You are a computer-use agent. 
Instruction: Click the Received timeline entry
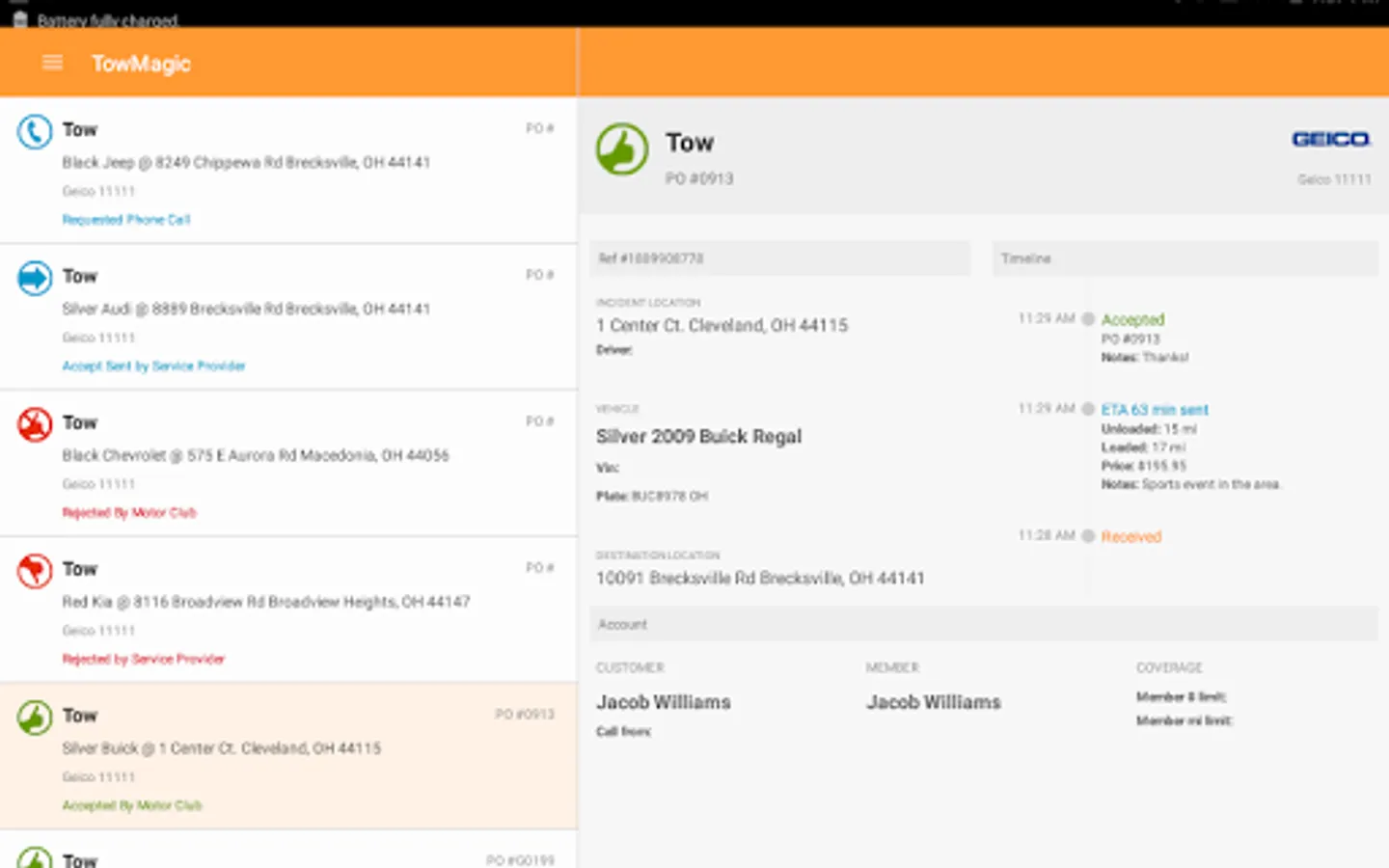pos(1131,537)
